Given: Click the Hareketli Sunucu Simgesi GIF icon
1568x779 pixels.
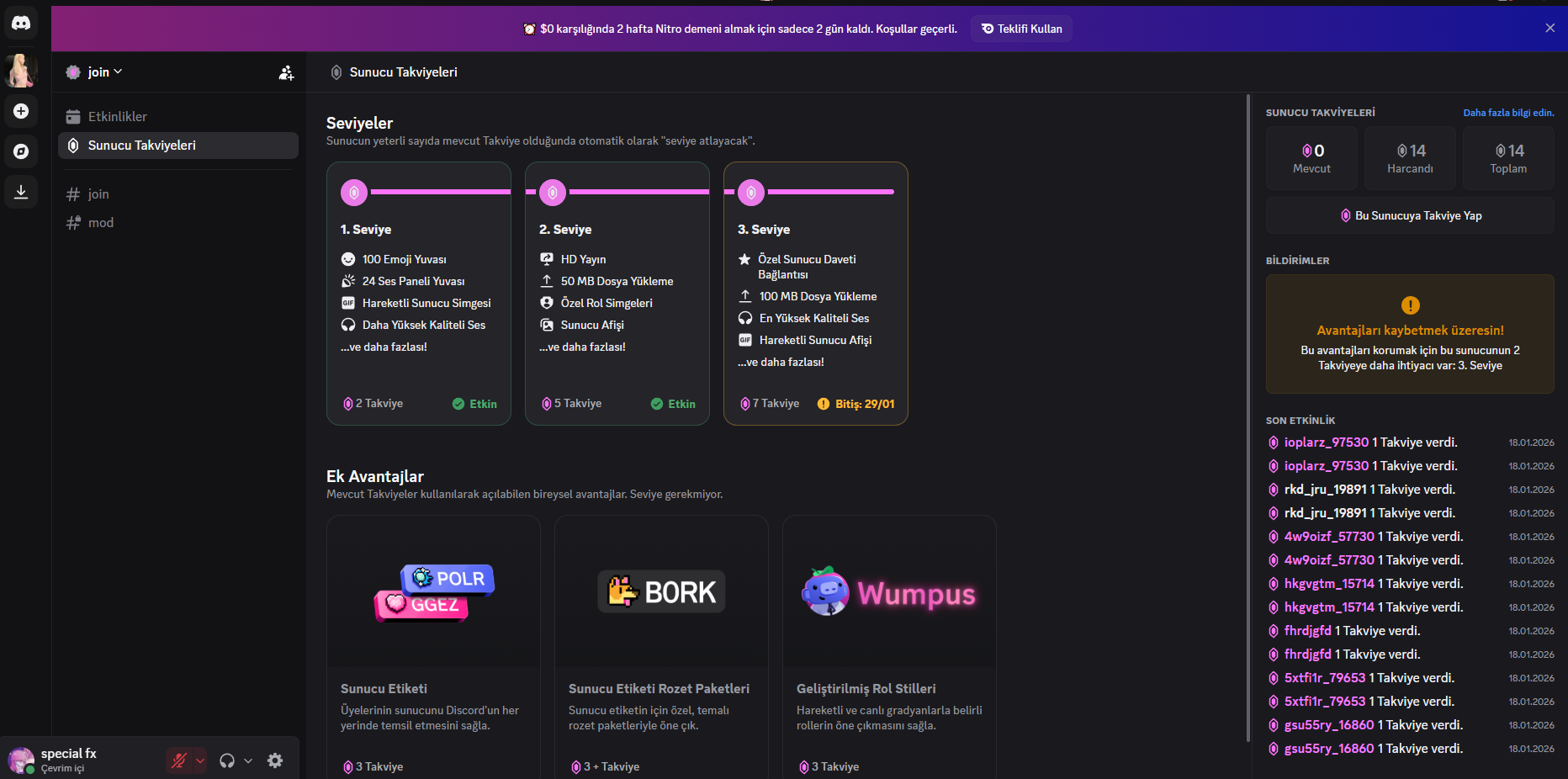Looking at the screenshot, I should 348,303.
